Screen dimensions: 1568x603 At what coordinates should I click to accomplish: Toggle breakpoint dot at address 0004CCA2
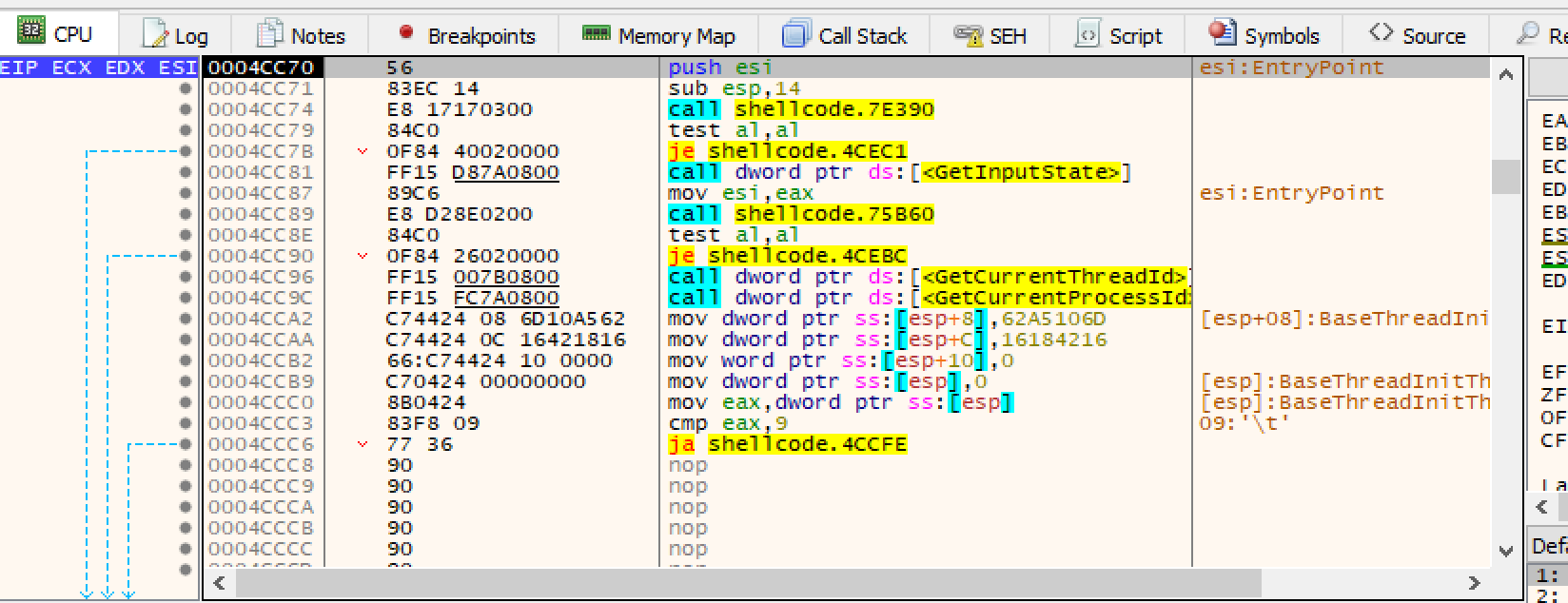pyautogui.click(x=186, y=319)
